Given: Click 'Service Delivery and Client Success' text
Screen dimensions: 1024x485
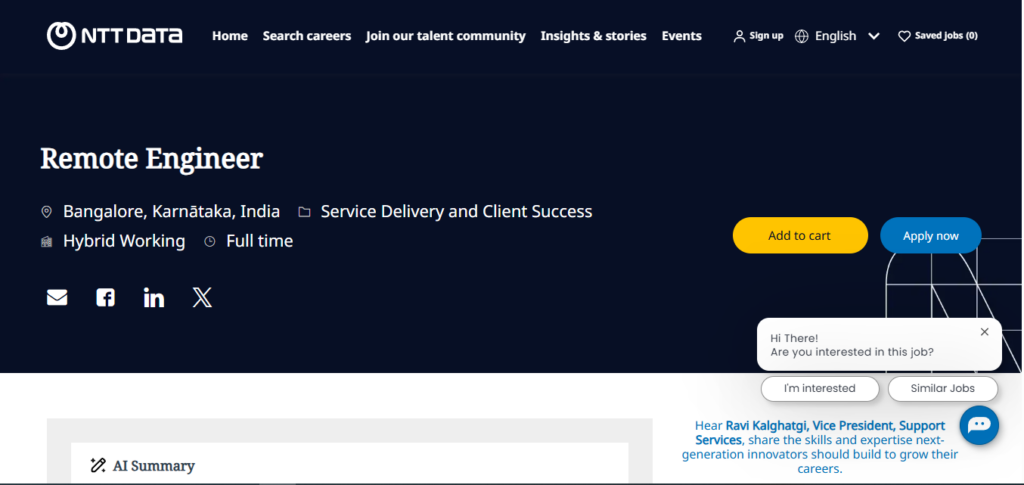Looking at the screenshot, I should point(456,211).
